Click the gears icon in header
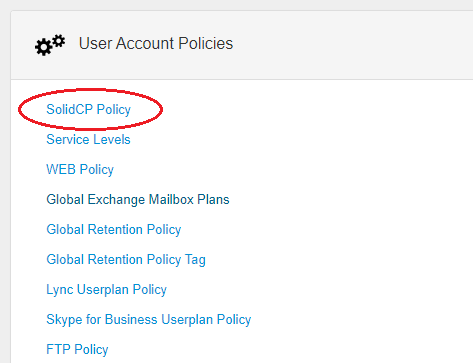 click(50, 45)
